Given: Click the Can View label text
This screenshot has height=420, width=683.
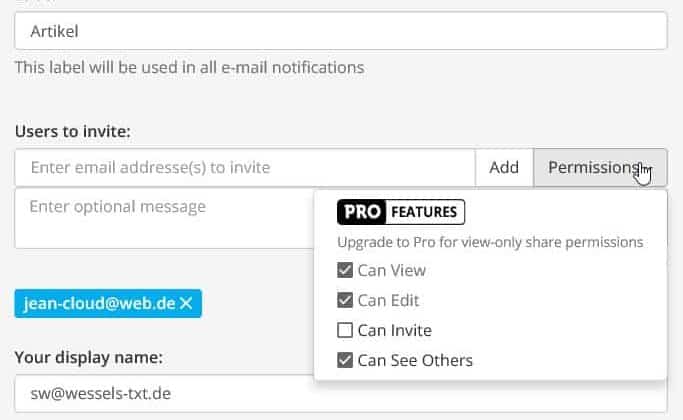Looking at the screenshot, I should pyautogui.click(x=392, y=271).
